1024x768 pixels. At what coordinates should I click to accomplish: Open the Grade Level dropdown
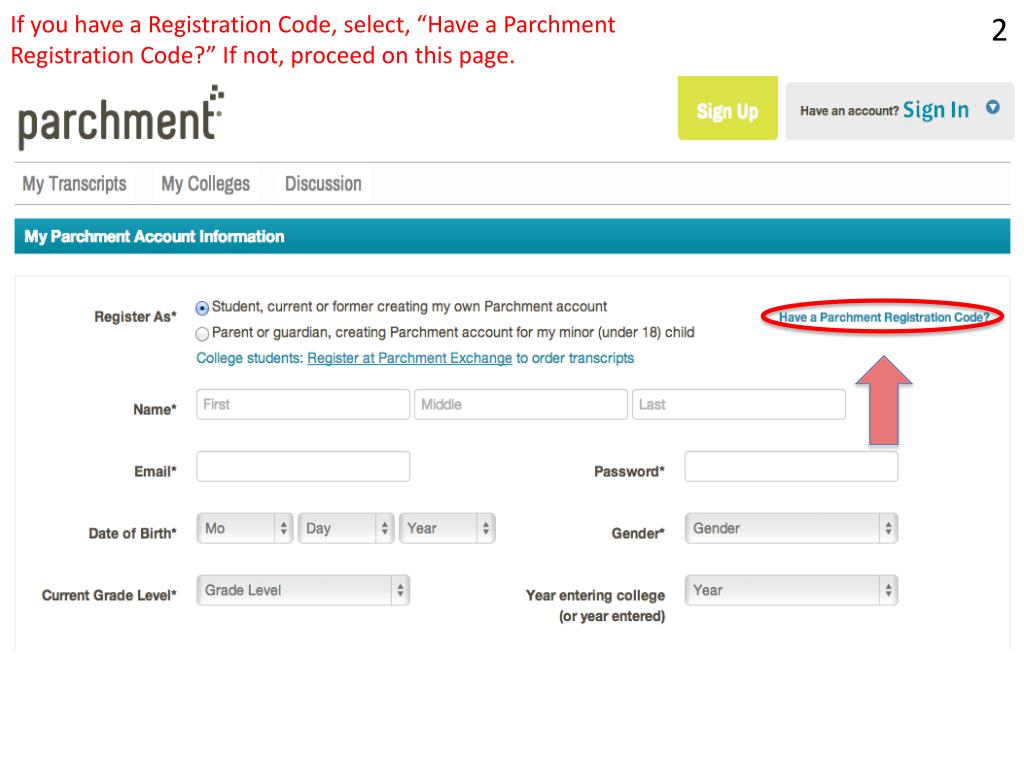pos(302,590)
